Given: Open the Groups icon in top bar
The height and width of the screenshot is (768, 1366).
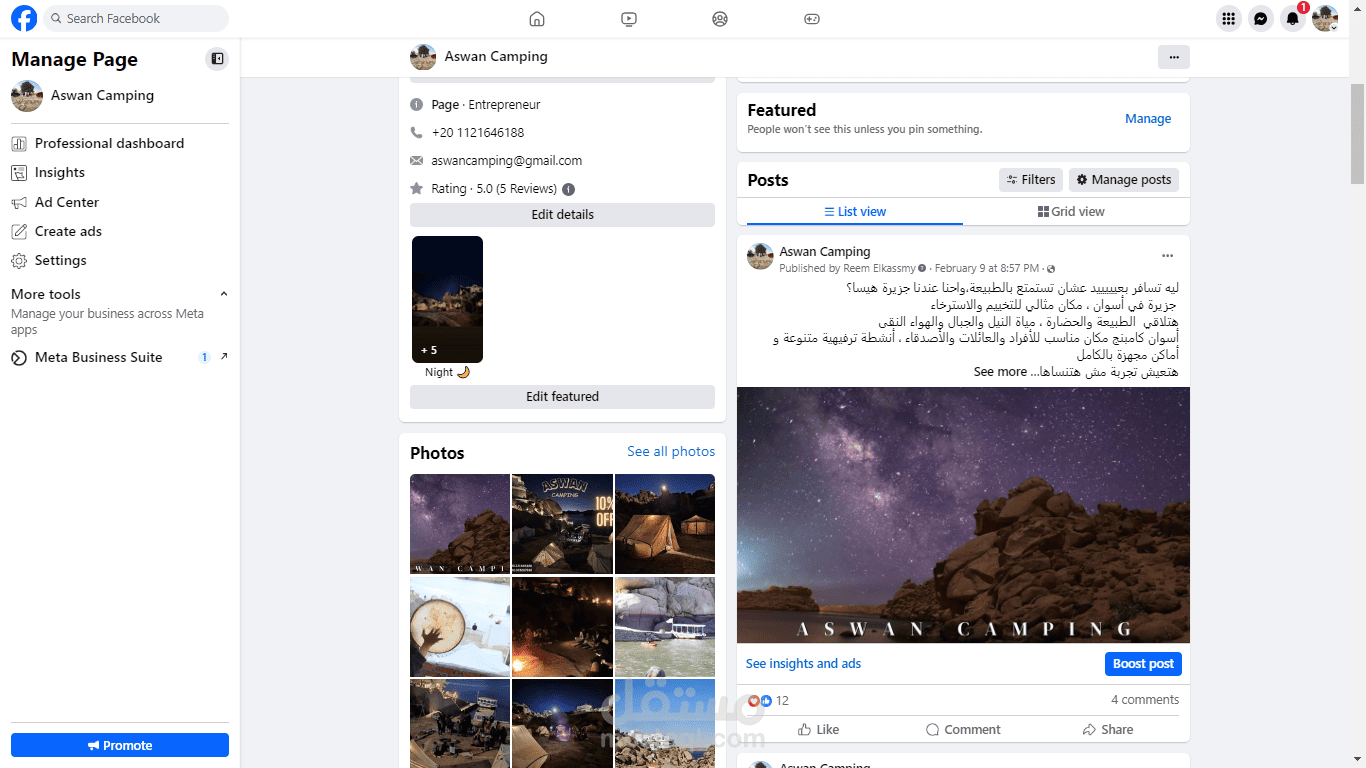Looking at the screenshot, I should [x=720, y=18].
